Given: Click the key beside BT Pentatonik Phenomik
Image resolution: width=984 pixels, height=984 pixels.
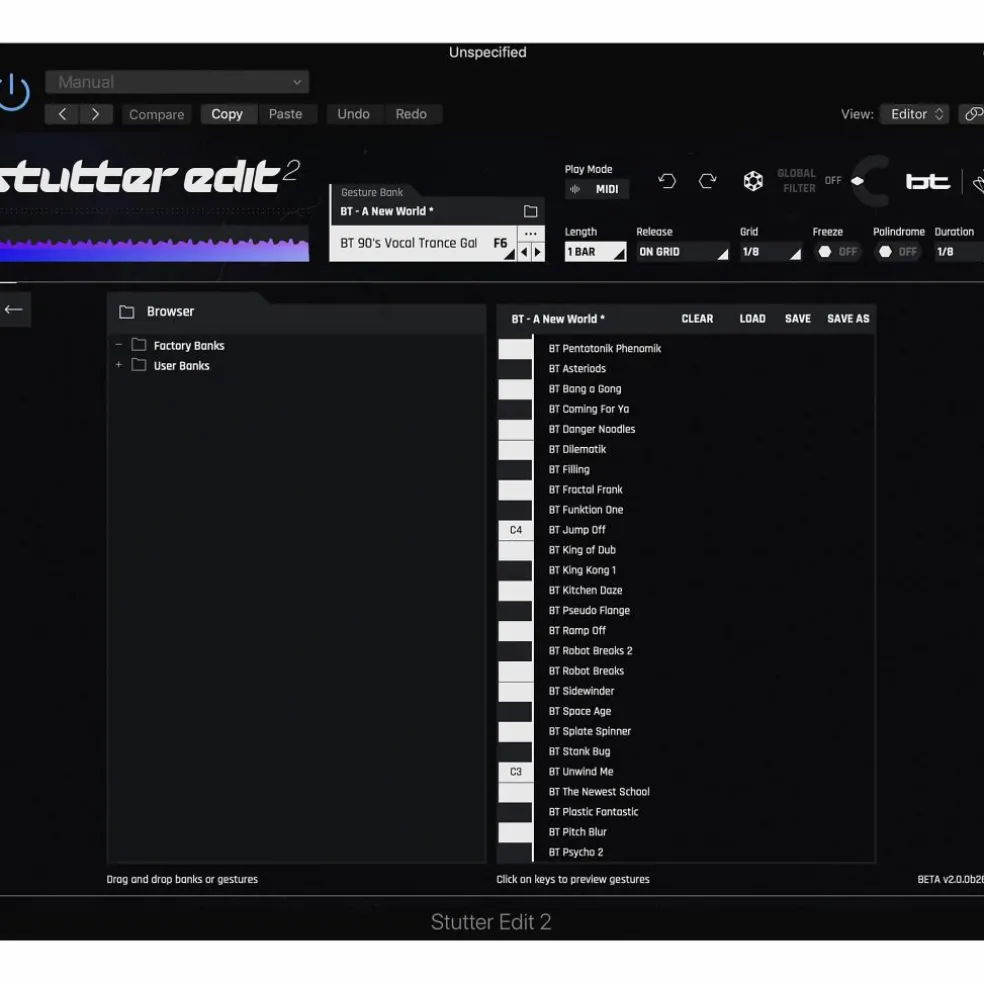Looking at the screenshot, I should click(x=516, y=349).
